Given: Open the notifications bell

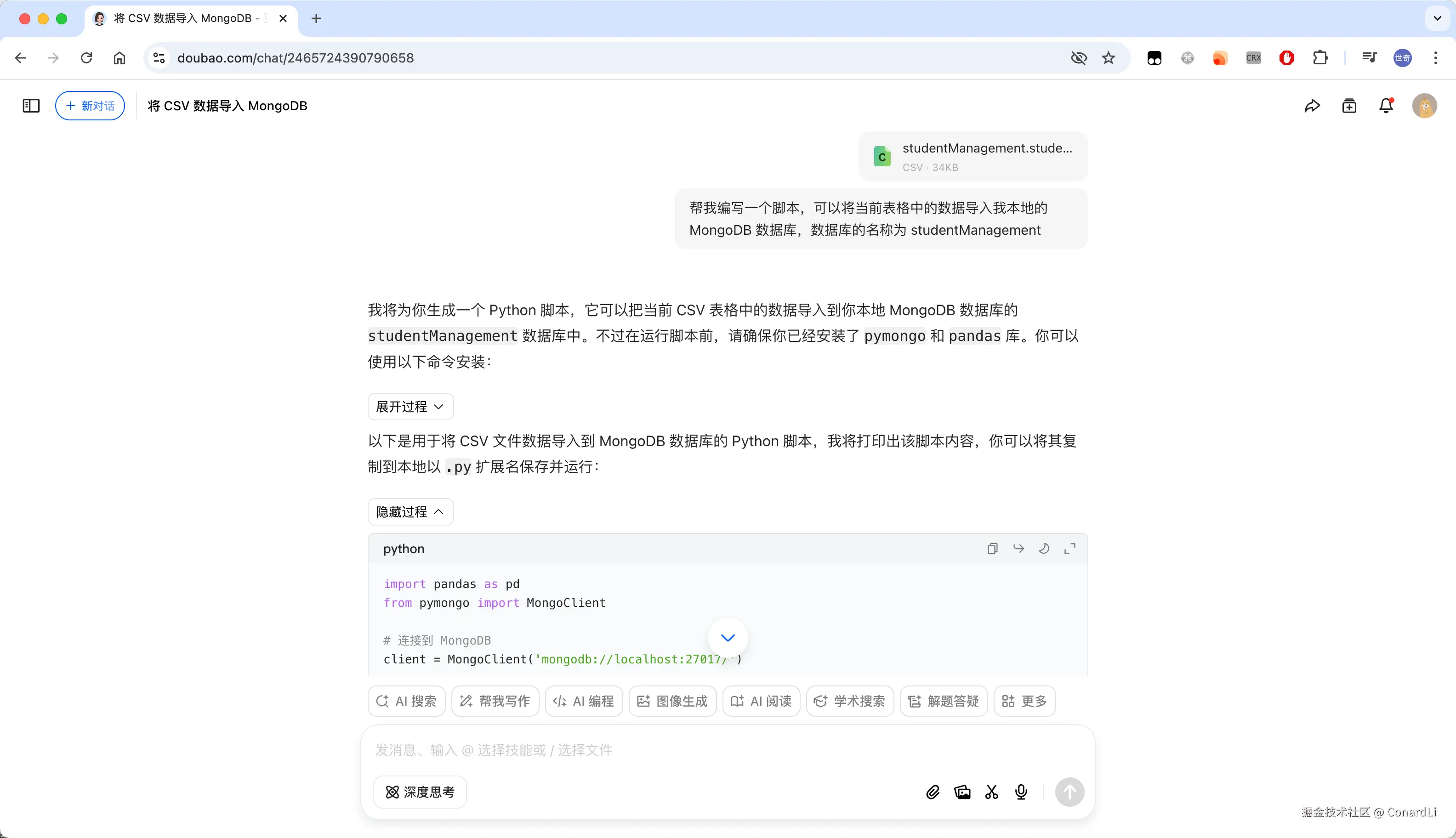Looking at the screenshot, I should [x=1386, y=106].
